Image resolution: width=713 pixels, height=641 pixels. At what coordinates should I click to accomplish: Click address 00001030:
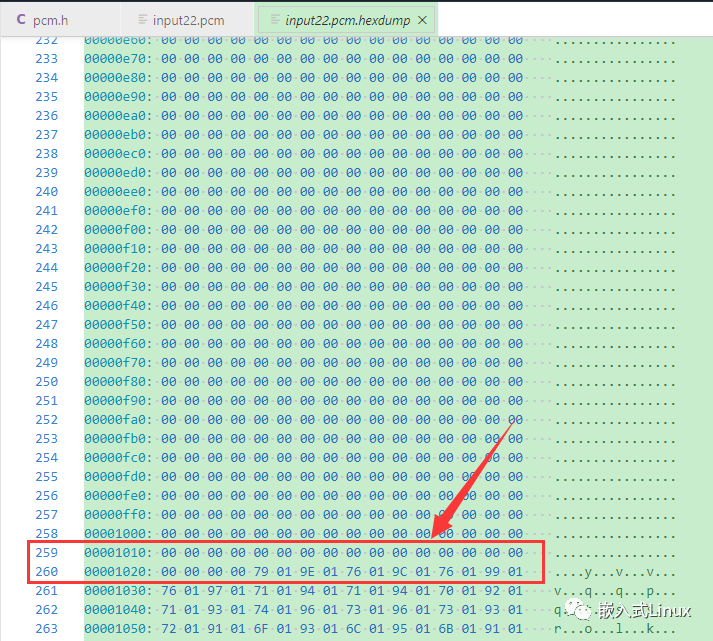(118, 591)
